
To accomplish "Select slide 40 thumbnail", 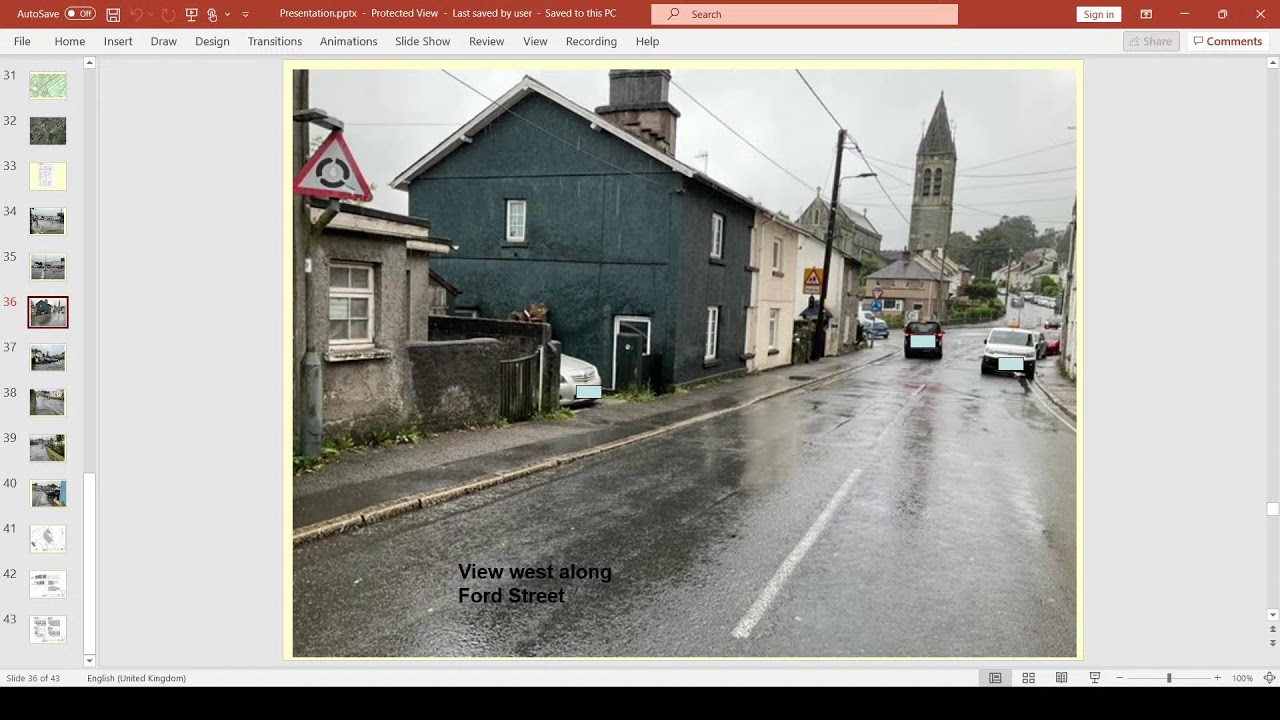I will [48, 493].
